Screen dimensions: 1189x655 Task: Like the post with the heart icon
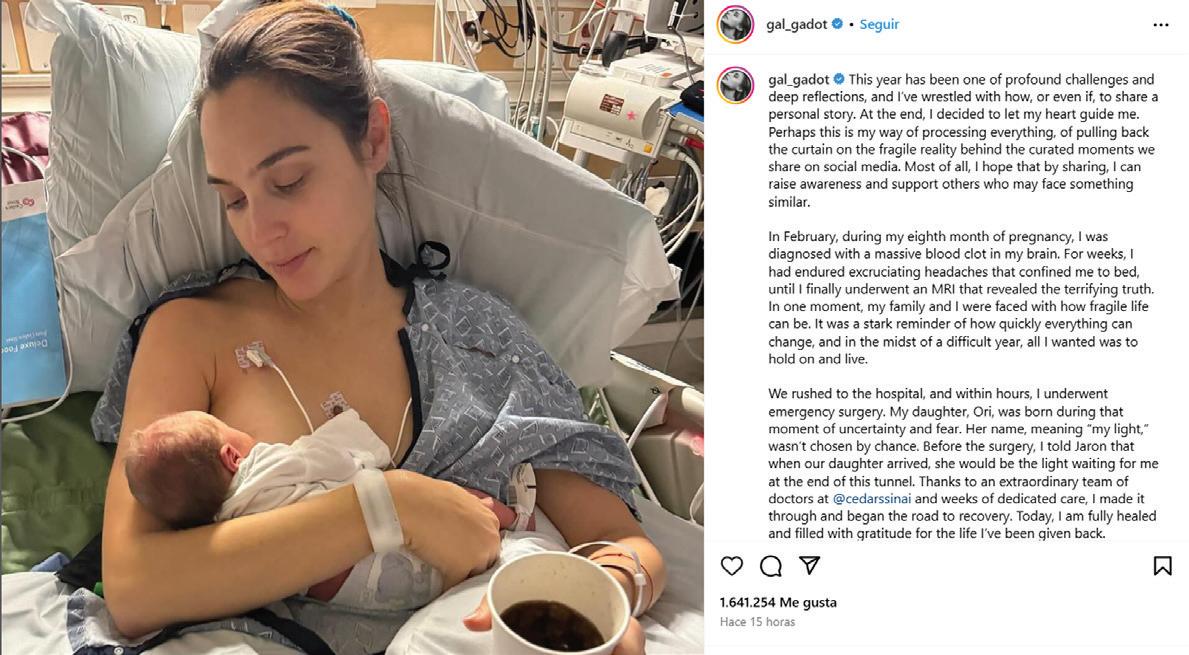pos(732,566)
